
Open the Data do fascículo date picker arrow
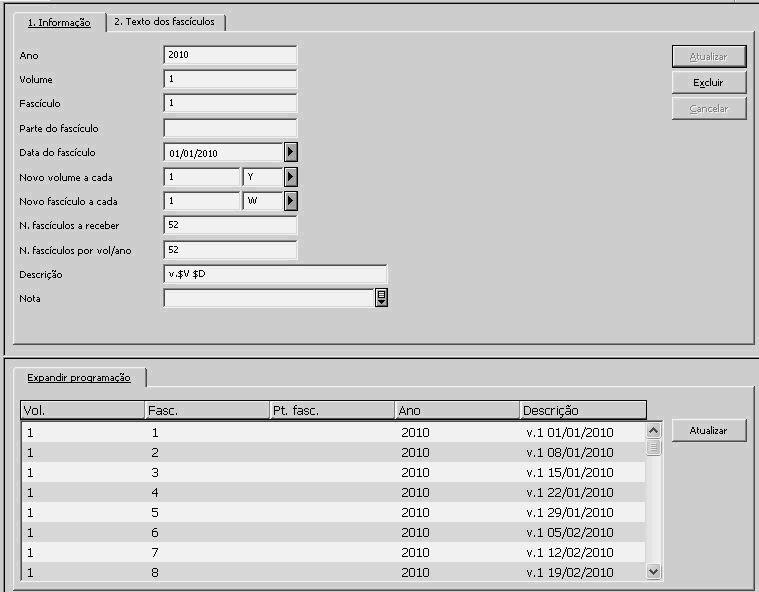point(290,152)
